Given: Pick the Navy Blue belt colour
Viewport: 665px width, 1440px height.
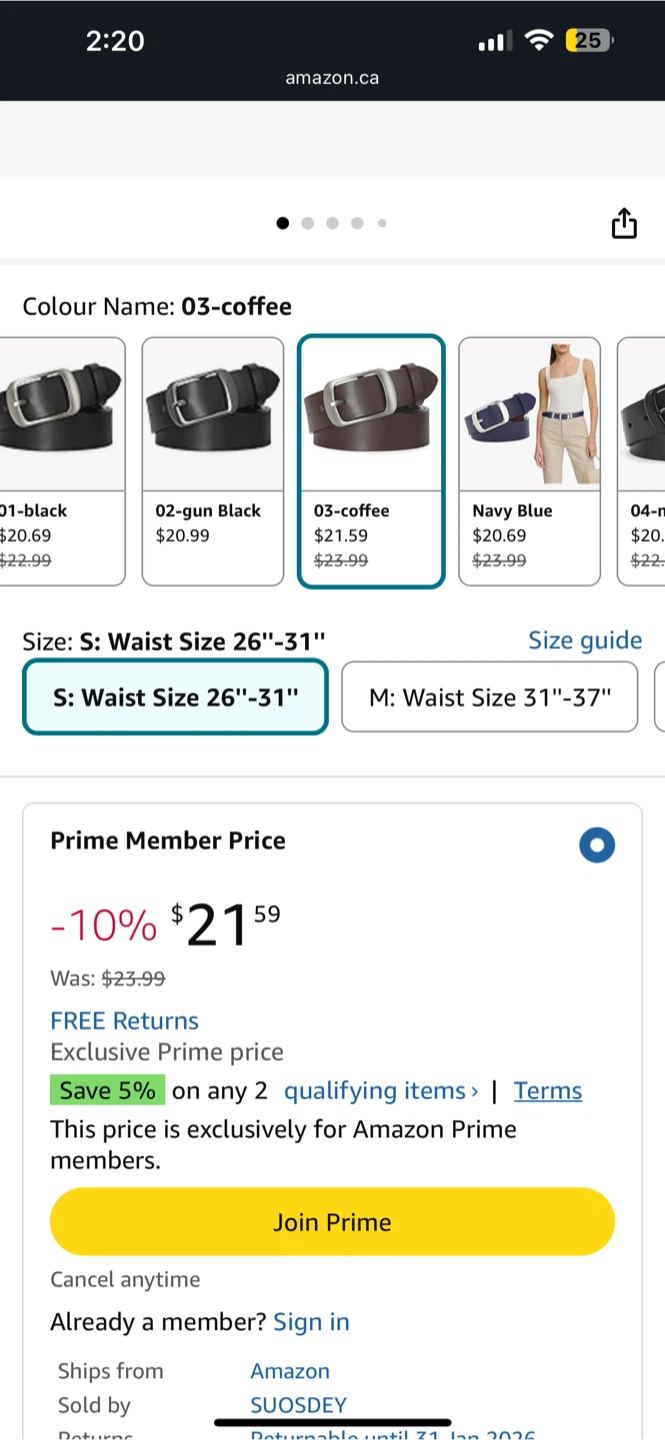Looking at the screenshot, I should (529, 460).
